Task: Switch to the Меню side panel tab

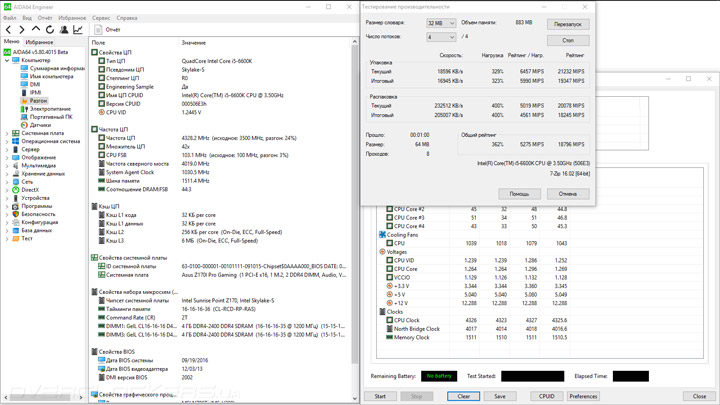Action: [x=11, y=41]
